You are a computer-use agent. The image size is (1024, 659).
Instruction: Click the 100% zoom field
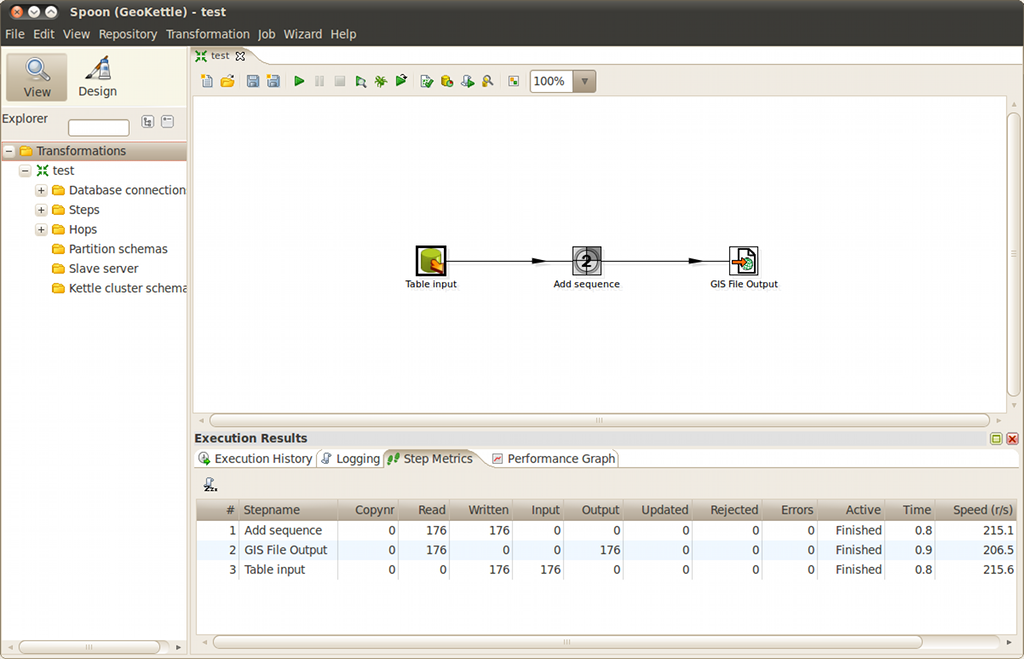click(551, 82)
